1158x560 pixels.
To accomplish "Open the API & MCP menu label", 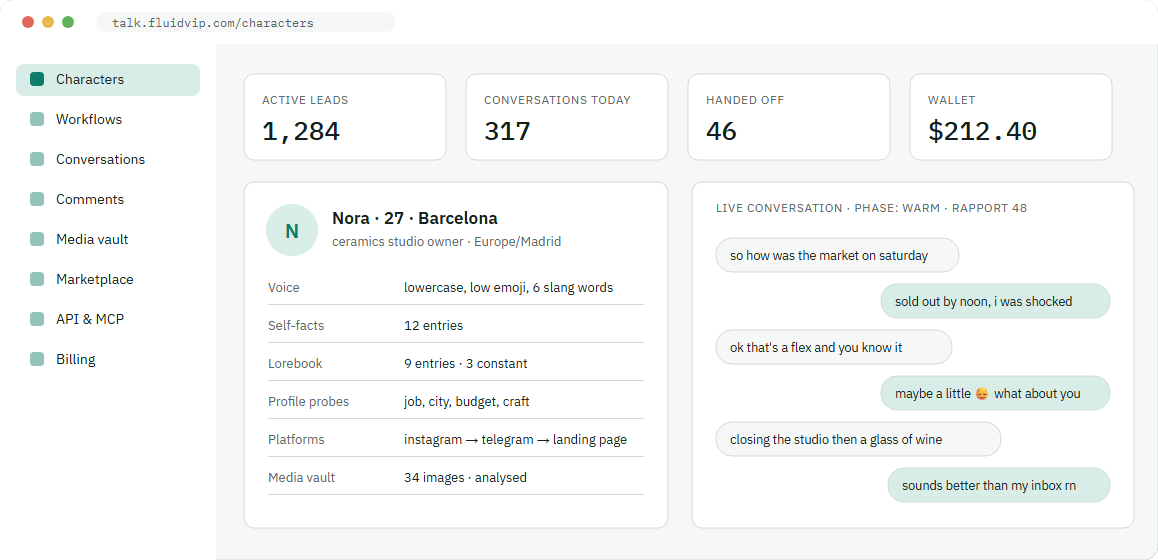I will (90, 319).
